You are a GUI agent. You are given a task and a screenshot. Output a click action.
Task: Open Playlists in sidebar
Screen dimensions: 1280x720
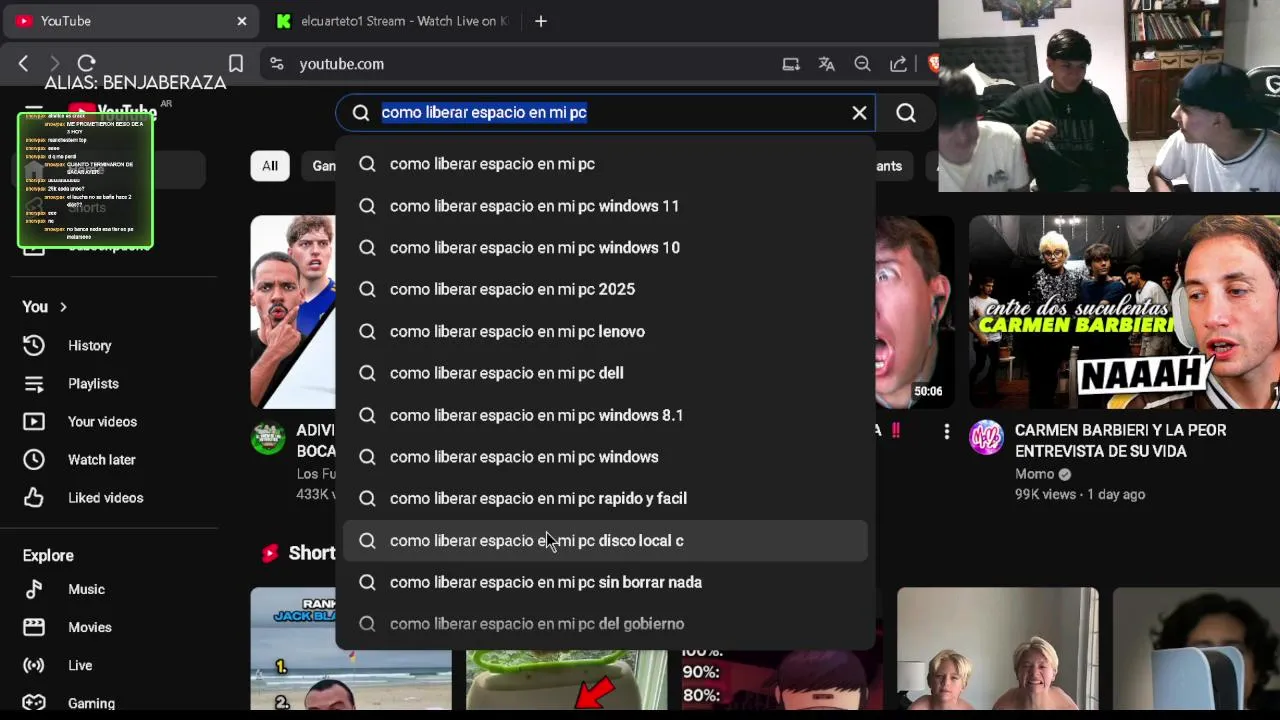tap(93, 384)
